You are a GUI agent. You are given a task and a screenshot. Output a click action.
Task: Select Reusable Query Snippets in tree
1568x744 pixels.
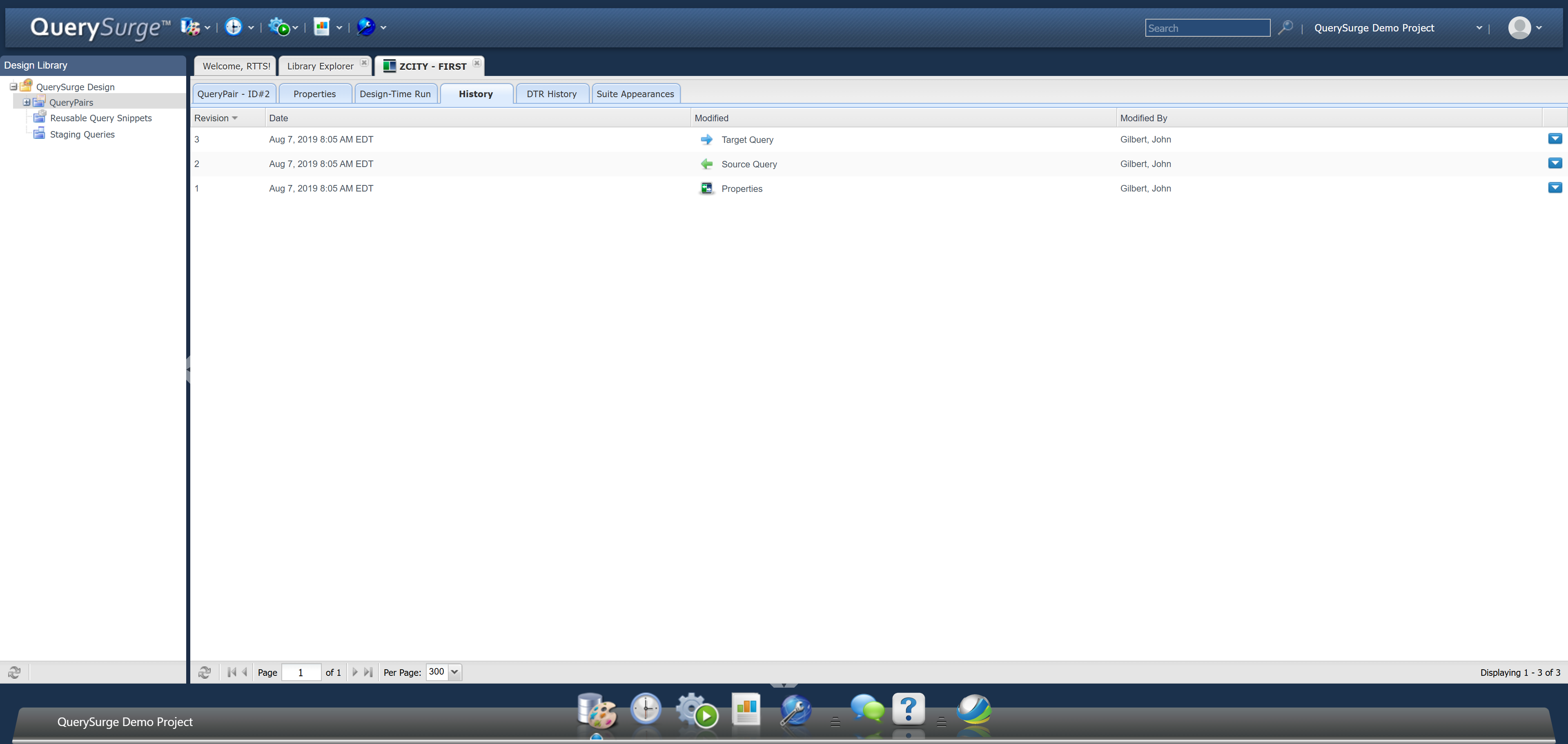(x=101, y=118)
